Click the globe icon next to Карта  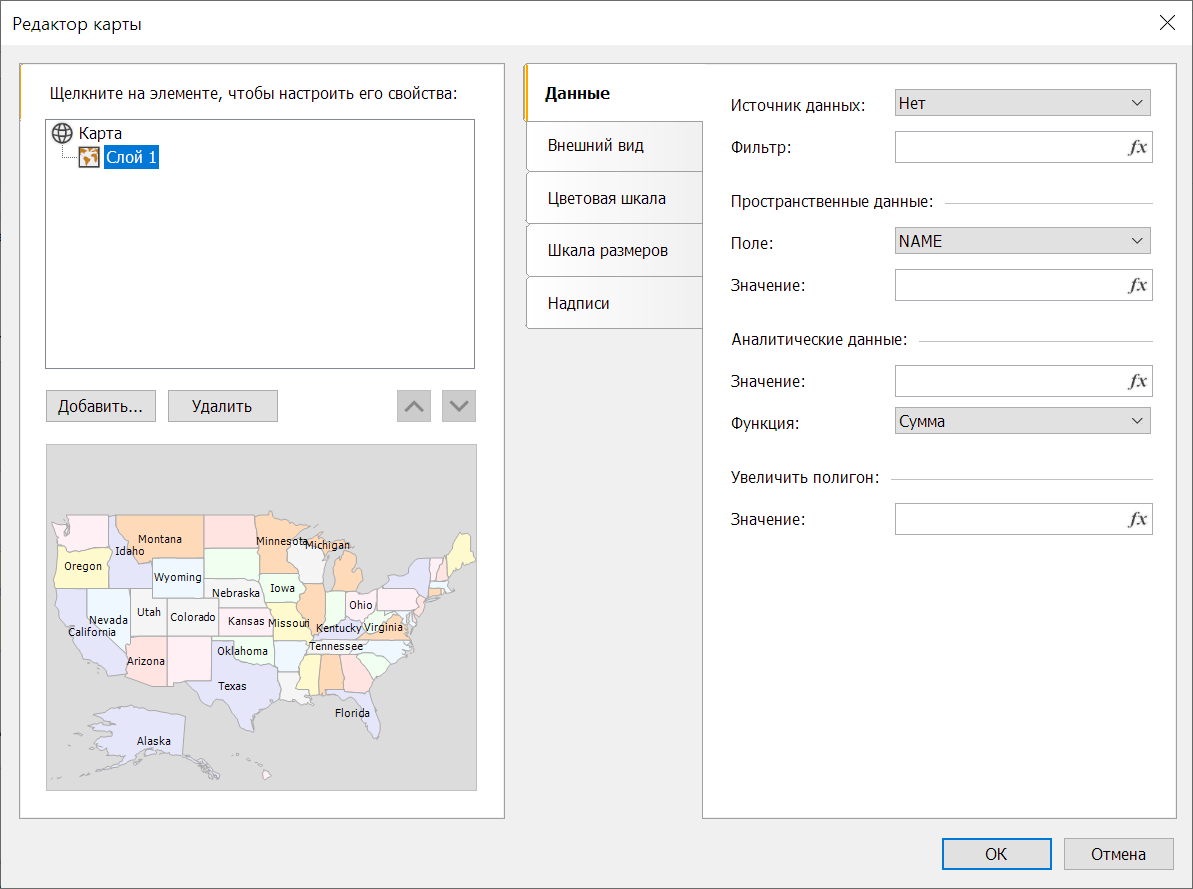tap(62, 133)
